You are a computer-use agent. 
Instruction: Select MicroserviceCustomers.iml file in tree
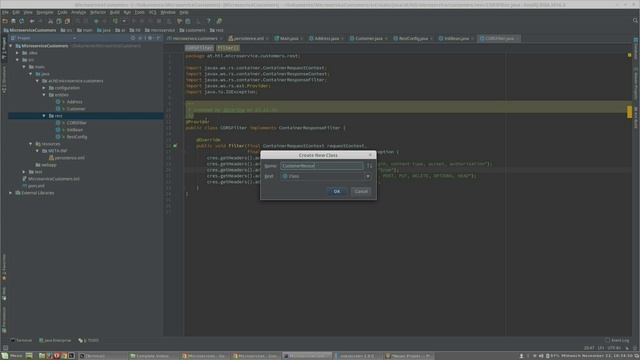click(51, 179)
